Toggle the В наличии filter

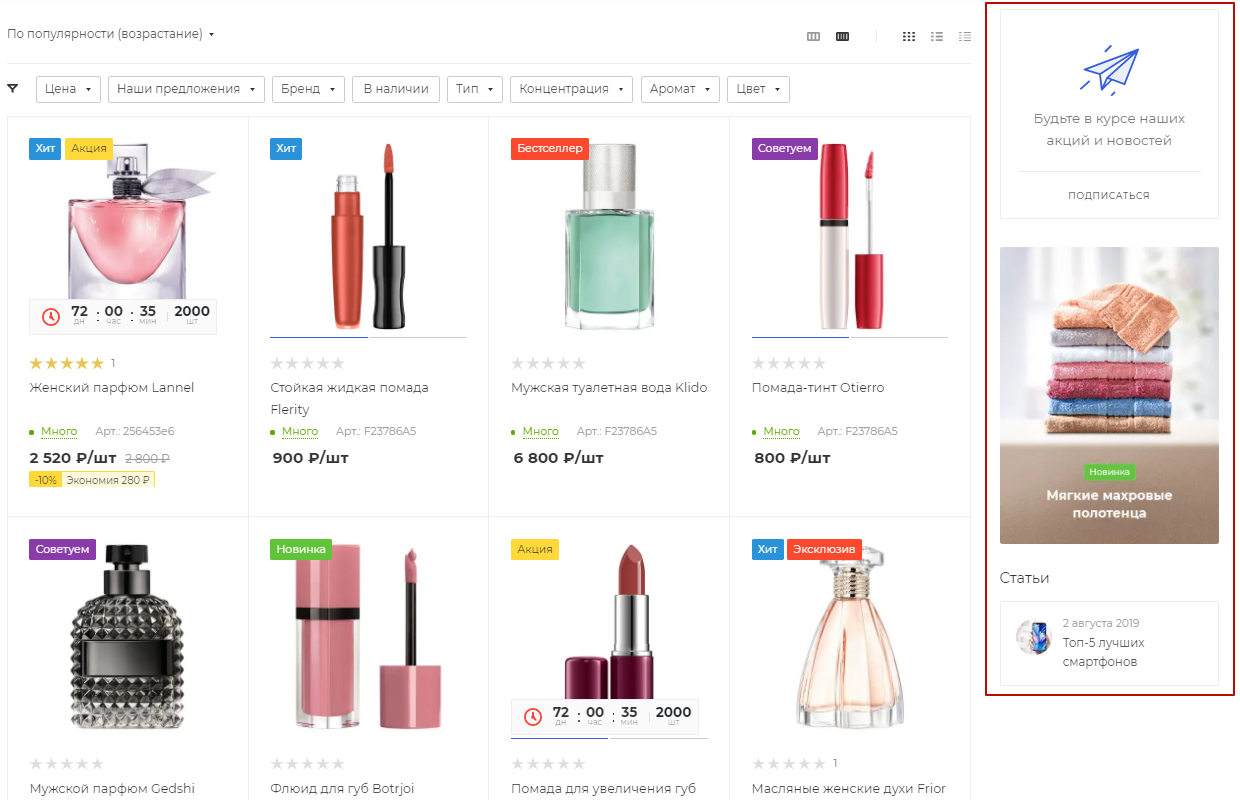[x=396, y=89]
